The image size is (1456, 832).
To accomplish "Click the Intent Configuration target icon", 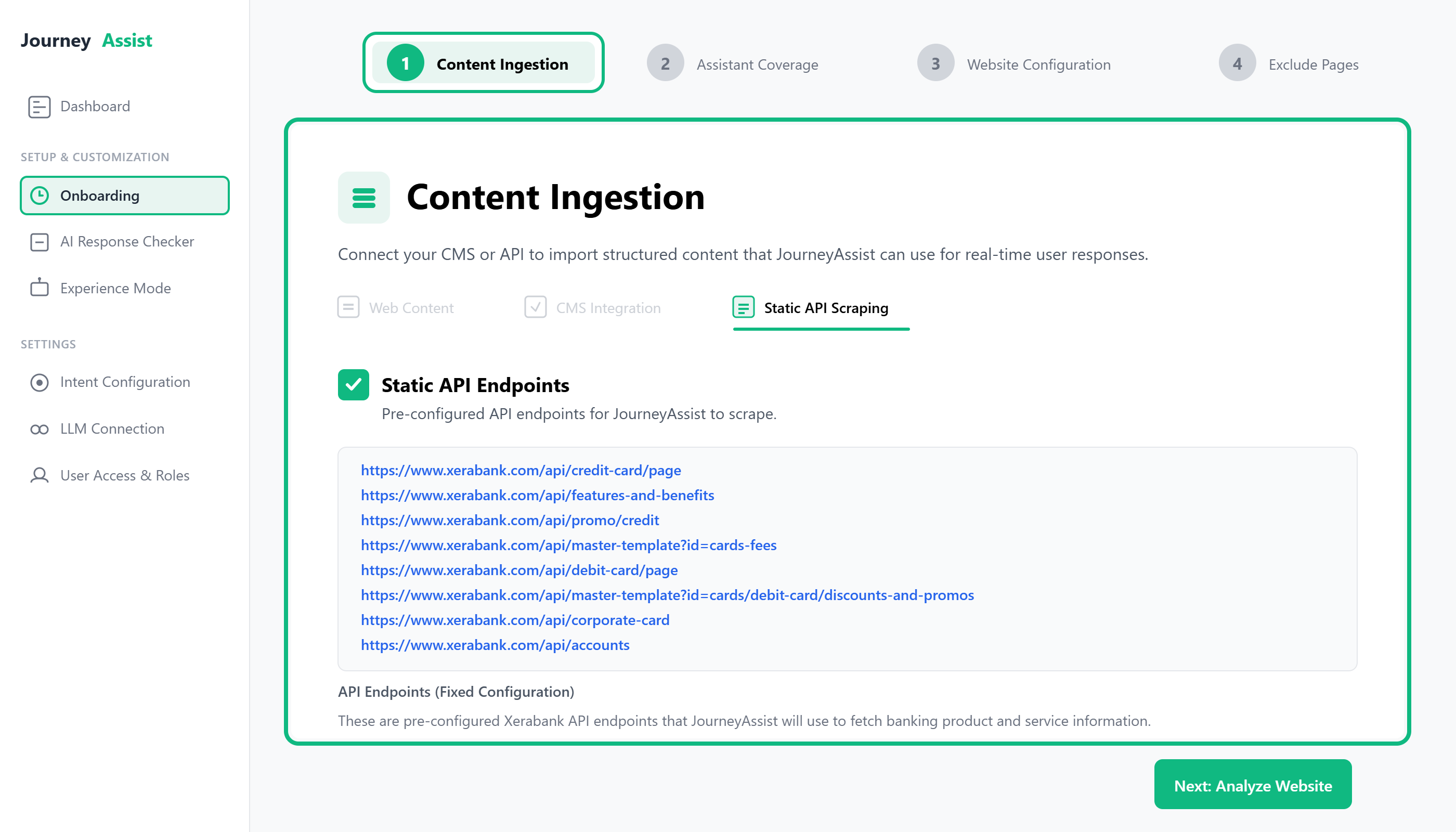I will (40, 382).
